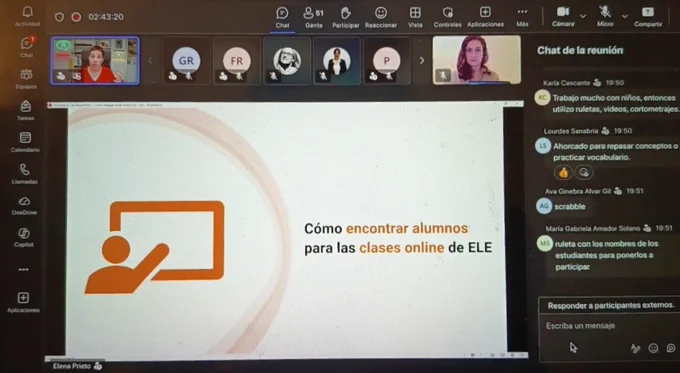Click Lourdes Sanabria's LS avatar
The image size is (680, 373).
pos(543,146)
